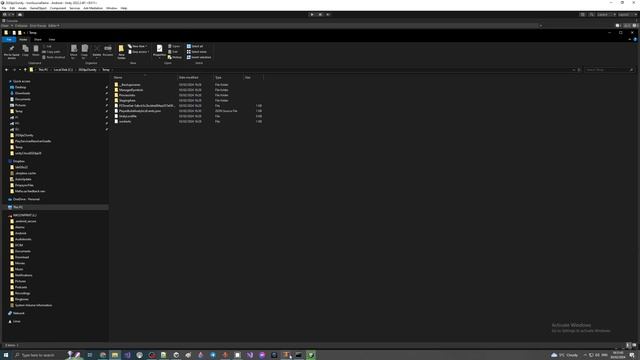Select the Home ribbon tab
The width and height of the screenshot is (640, 360).
coord(23,40)
